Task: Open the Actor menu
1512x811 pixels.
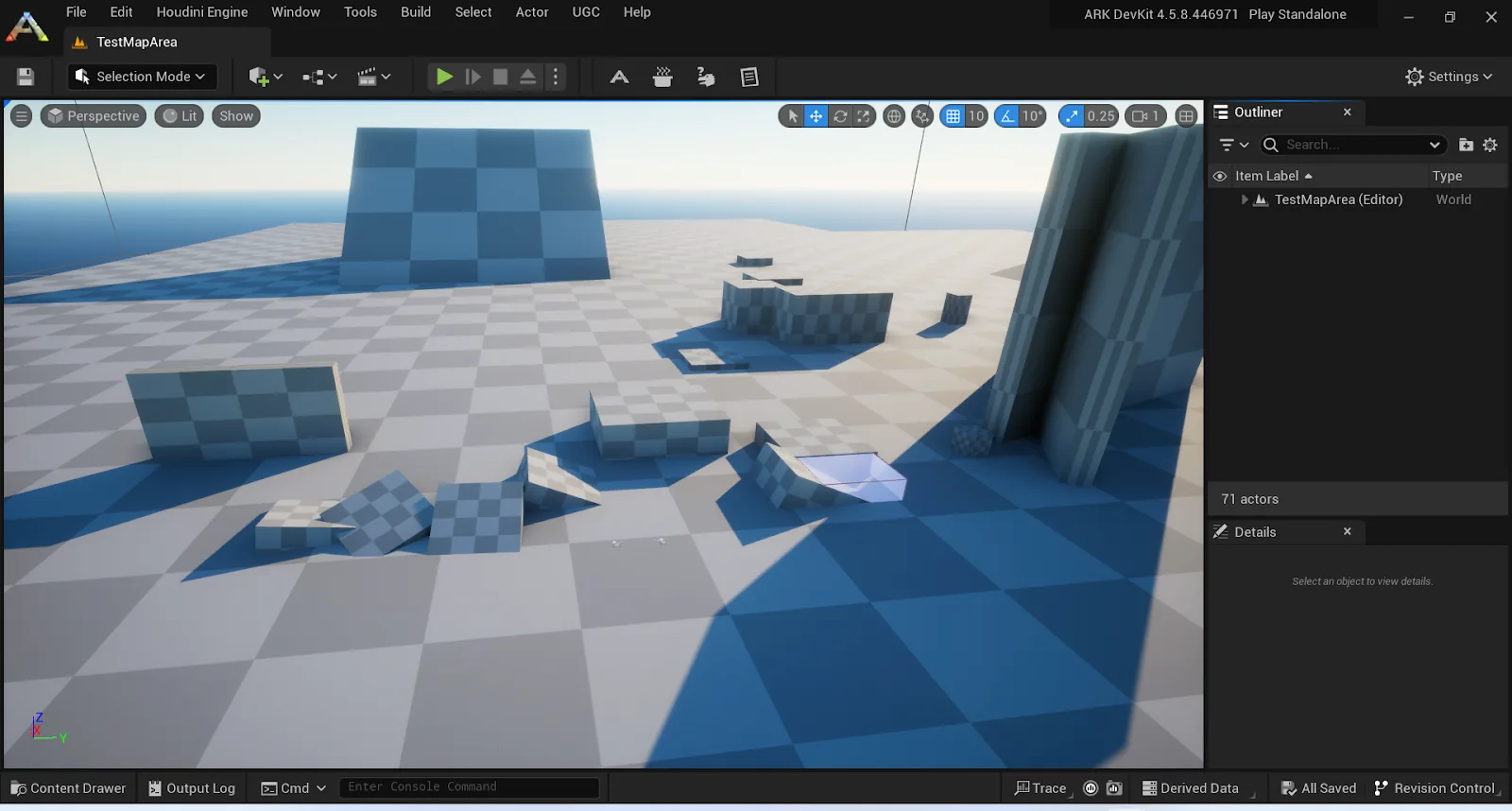Action: point(532,12)
